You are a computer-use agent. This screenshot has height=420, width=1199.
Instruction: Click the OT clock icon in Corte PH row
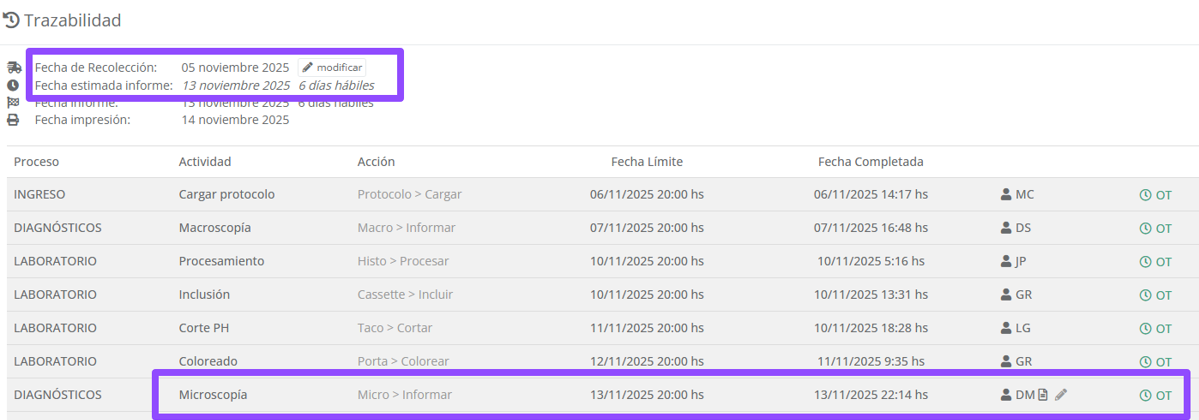pos(1145,328)
